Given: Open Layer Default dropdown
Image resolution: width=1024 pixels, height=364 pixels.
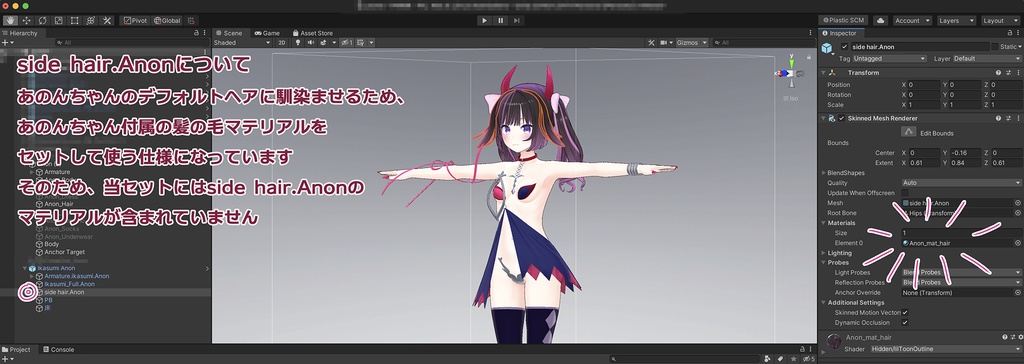Looking at the screenshot, I should [987, 59].
